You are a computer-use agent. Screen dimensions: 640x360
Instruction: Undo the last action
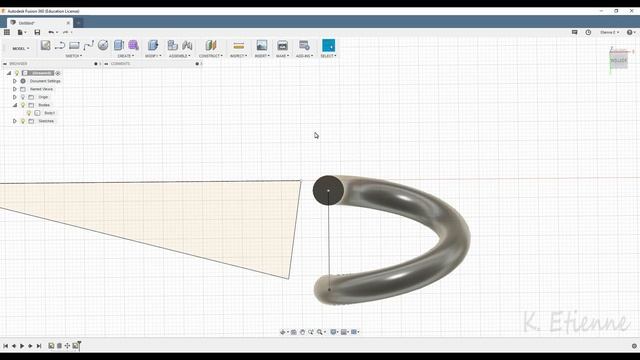pos(51,32)
